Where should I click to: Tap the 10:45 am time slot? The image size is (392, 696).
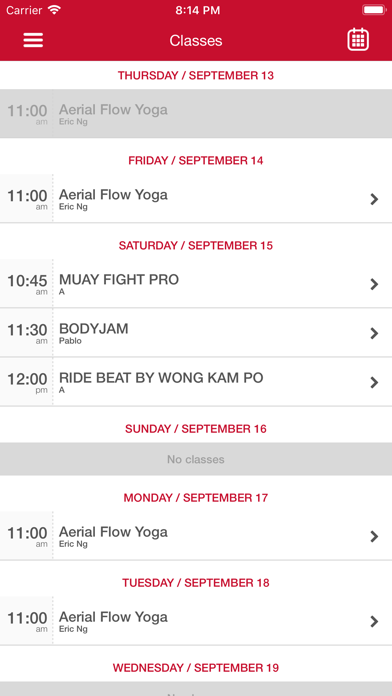pyautogui.click(x=27, y=283)
